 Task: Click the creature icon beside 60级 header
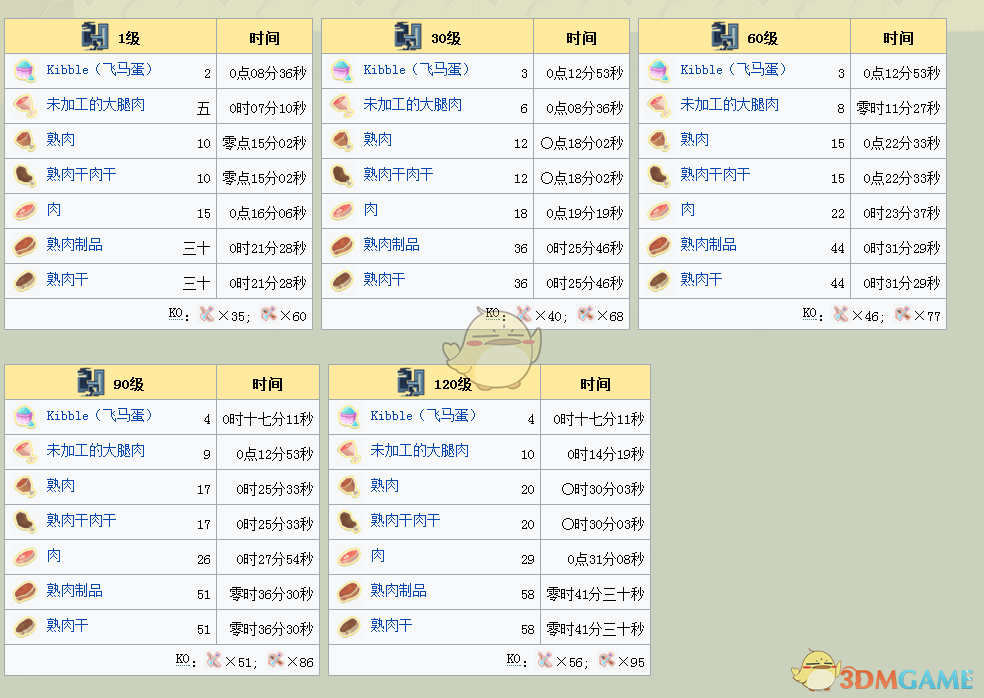tap(725, 36)
